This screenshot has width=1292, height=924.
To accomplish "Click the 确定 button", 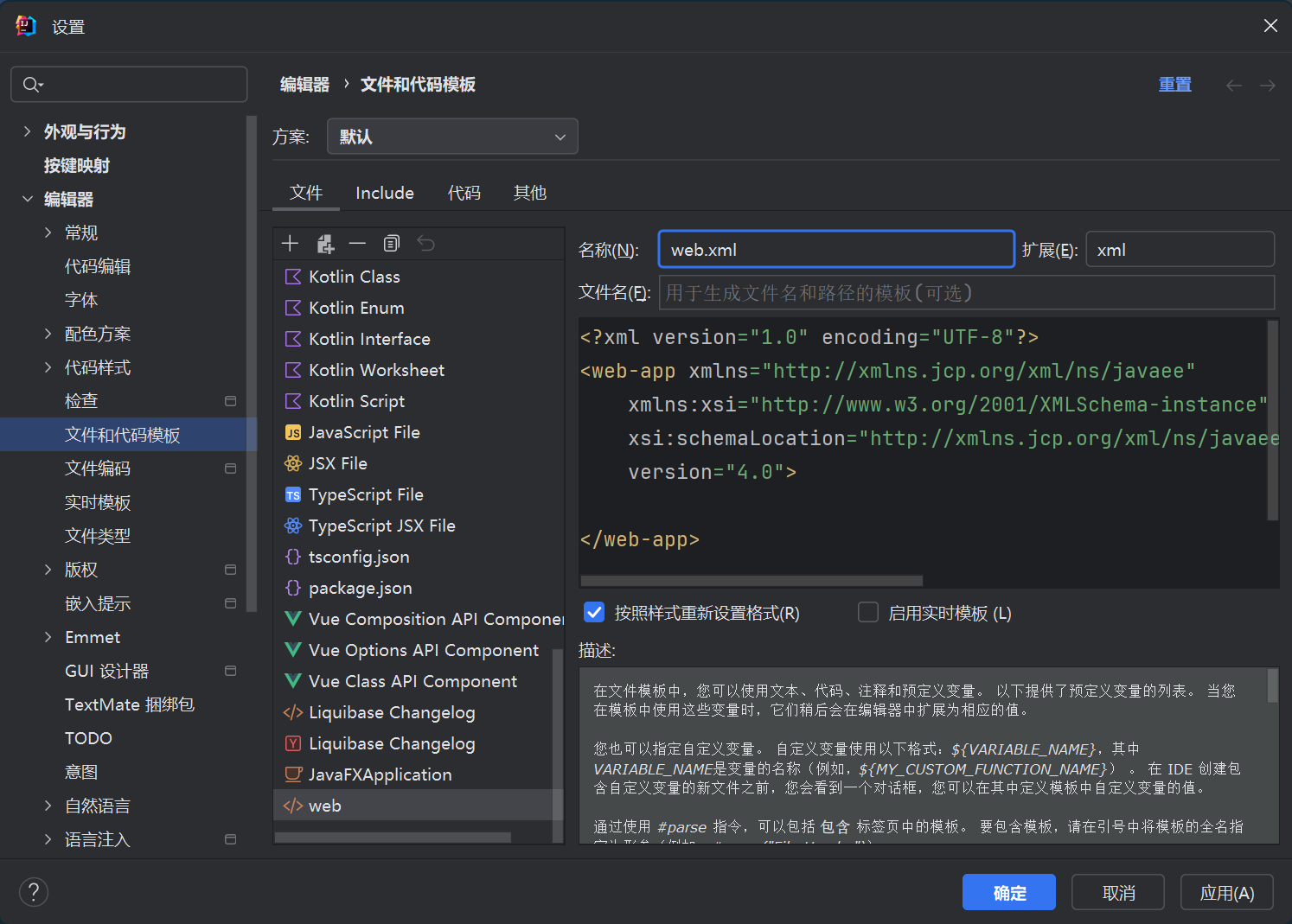I will point(1009,892).
